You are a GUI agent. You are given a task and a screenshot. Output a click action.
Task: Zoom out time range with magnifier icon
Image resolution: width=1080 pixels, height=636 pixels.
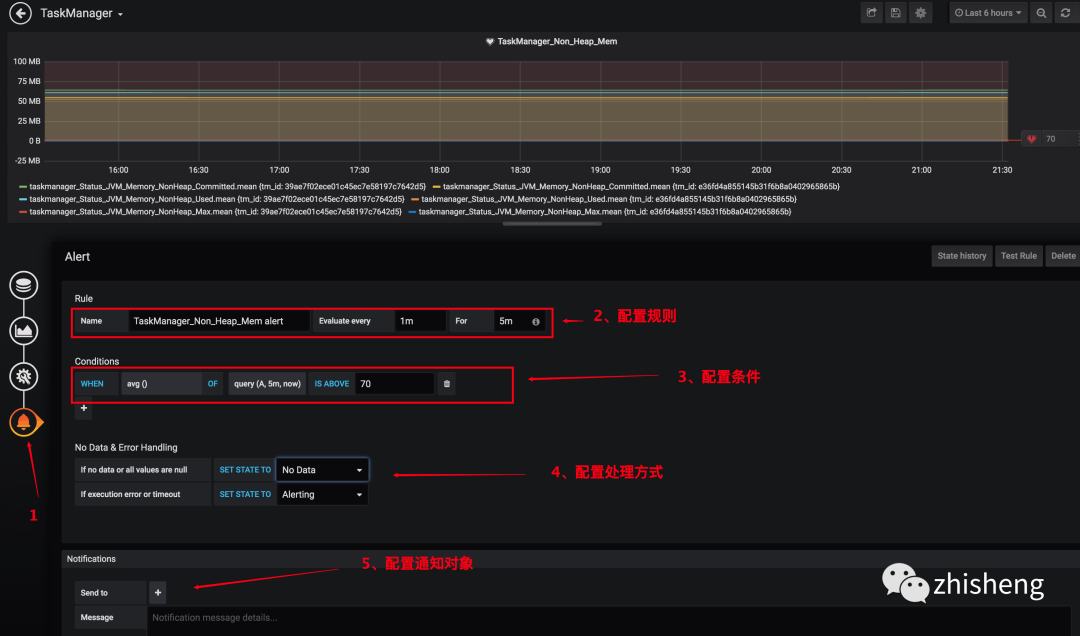tap(1041, 12)
